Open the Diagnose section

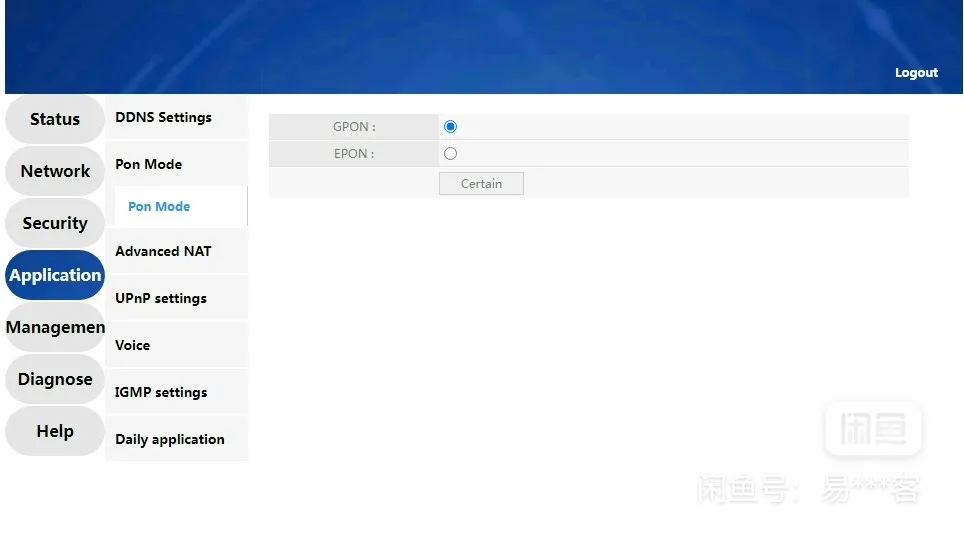55,379
